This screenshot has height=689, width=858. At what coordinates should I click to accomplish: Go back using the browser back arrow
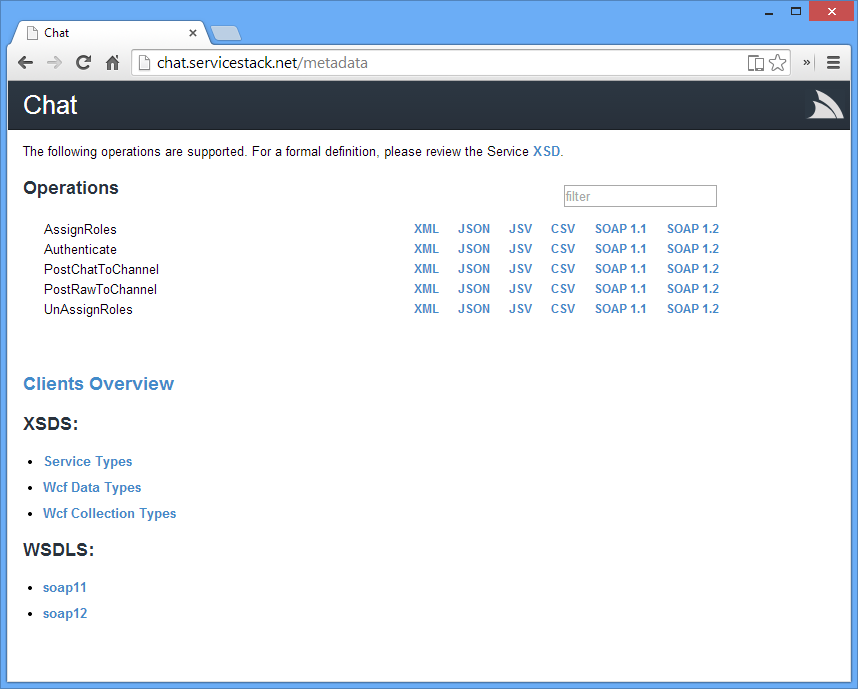tap(25, 63)
